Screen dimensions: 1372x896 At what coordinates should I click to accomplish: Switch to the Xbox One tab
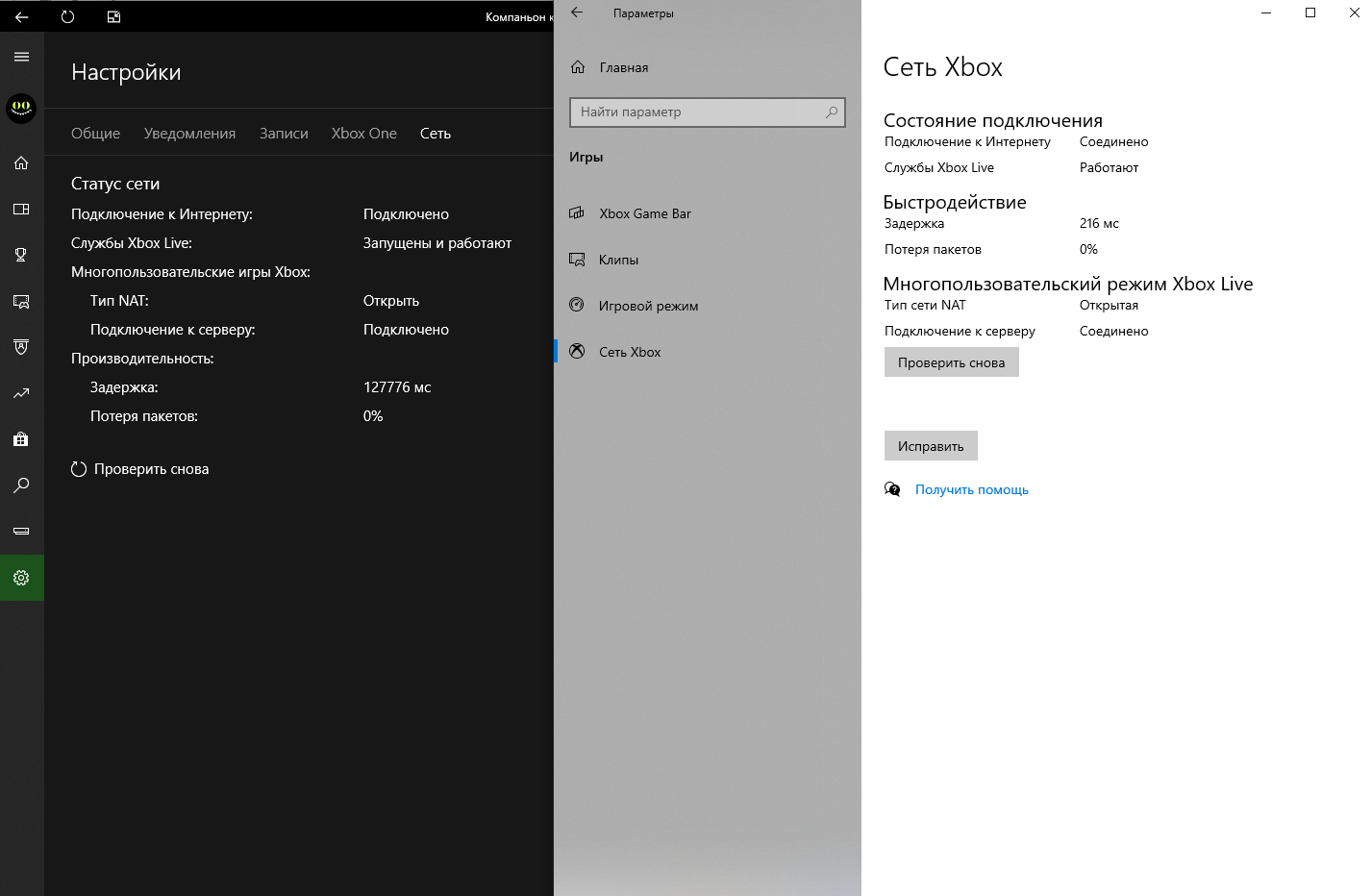click(363, 134)
